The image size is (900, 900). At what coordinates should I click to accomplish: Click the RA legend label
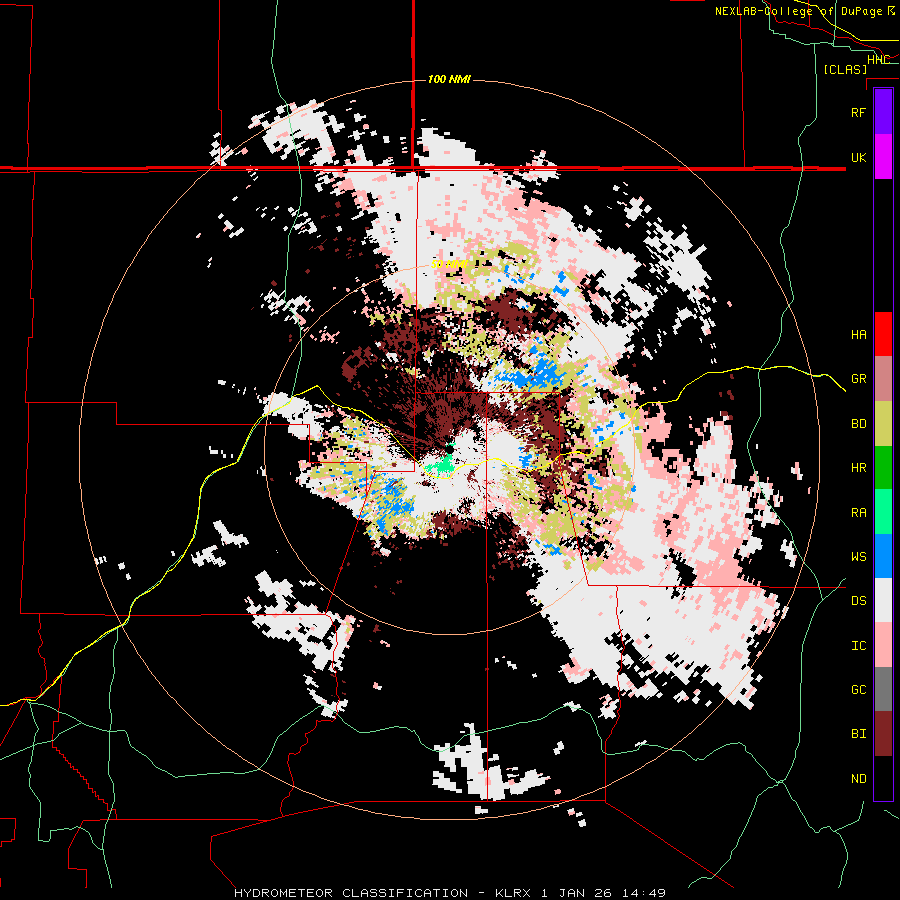tap(858, 512)
